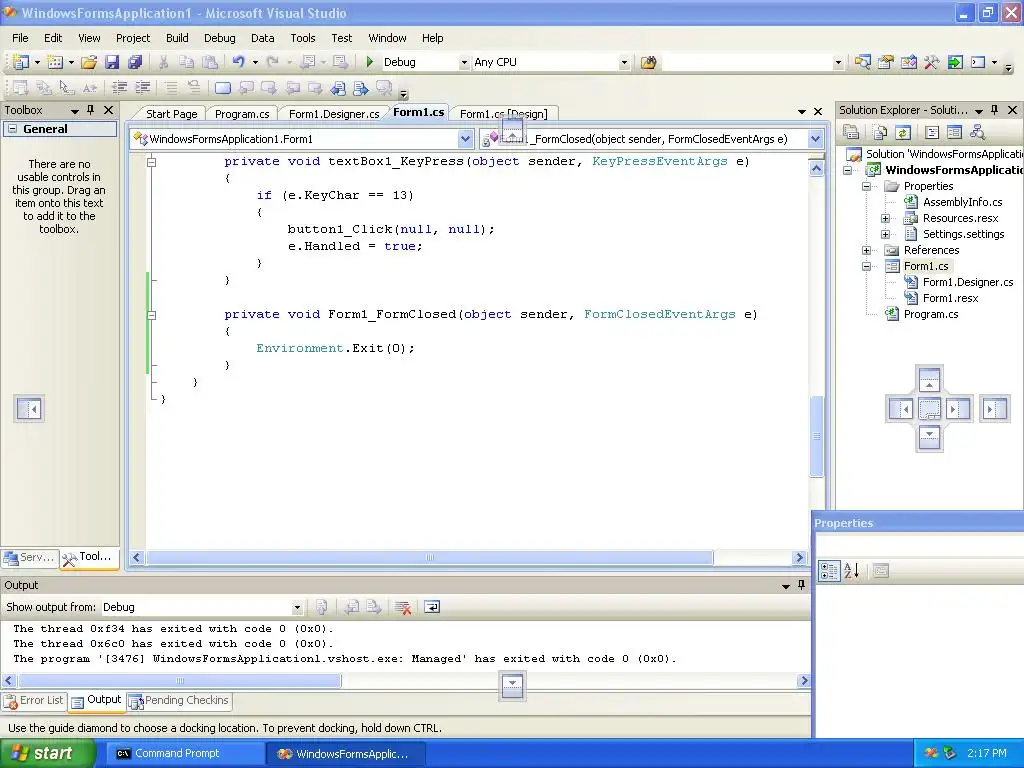Click the Undo arrow icon
The height and width of the screenshot is (768, 1024).
[x=238, y=62]
